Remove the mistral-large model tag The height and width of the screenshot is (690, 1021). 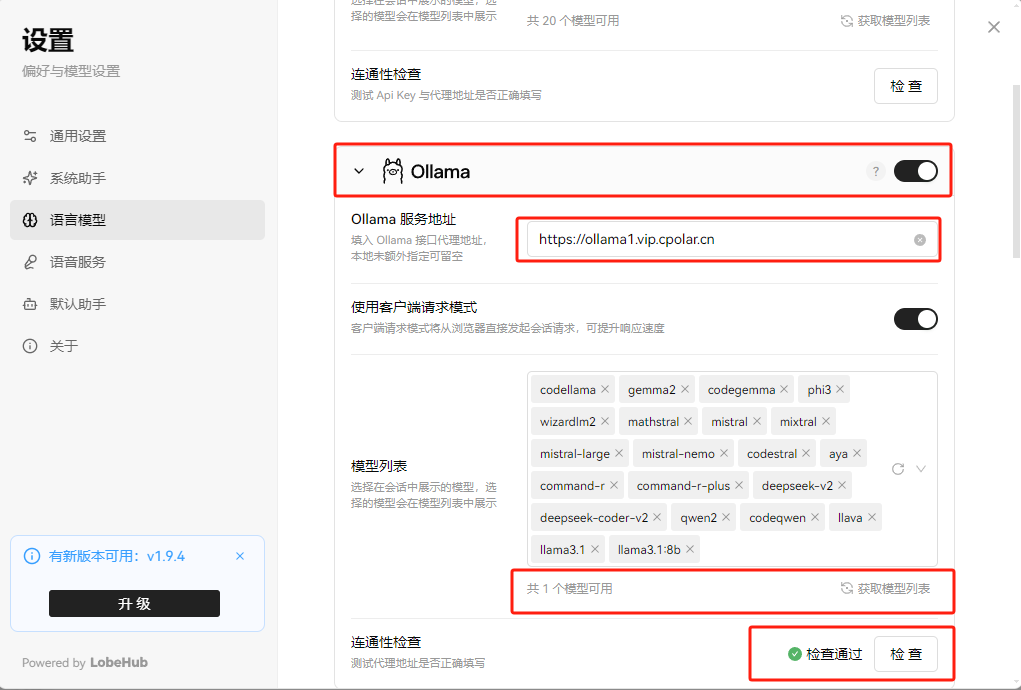619,453
